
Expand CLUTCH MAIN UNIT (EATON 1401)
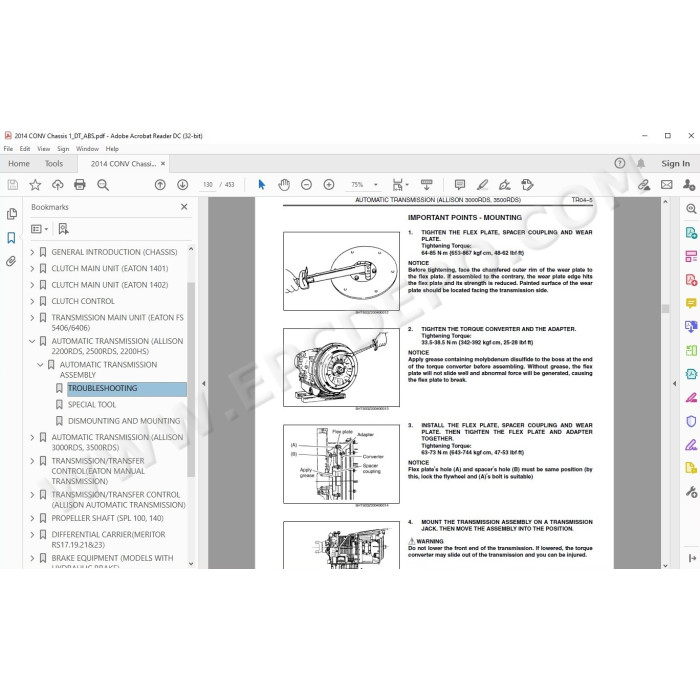pos(32,268)
